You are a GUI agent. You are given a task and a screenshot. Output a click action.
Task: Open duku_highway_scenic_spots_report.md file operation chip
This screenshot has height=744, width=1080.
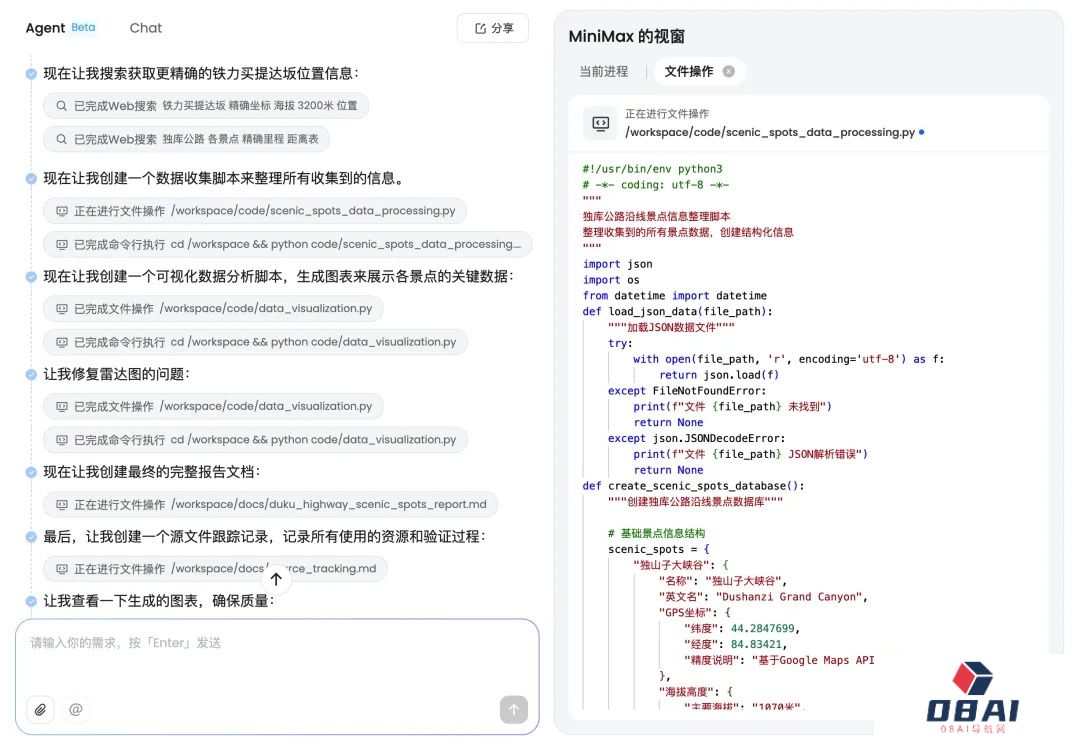click(270, 505)
